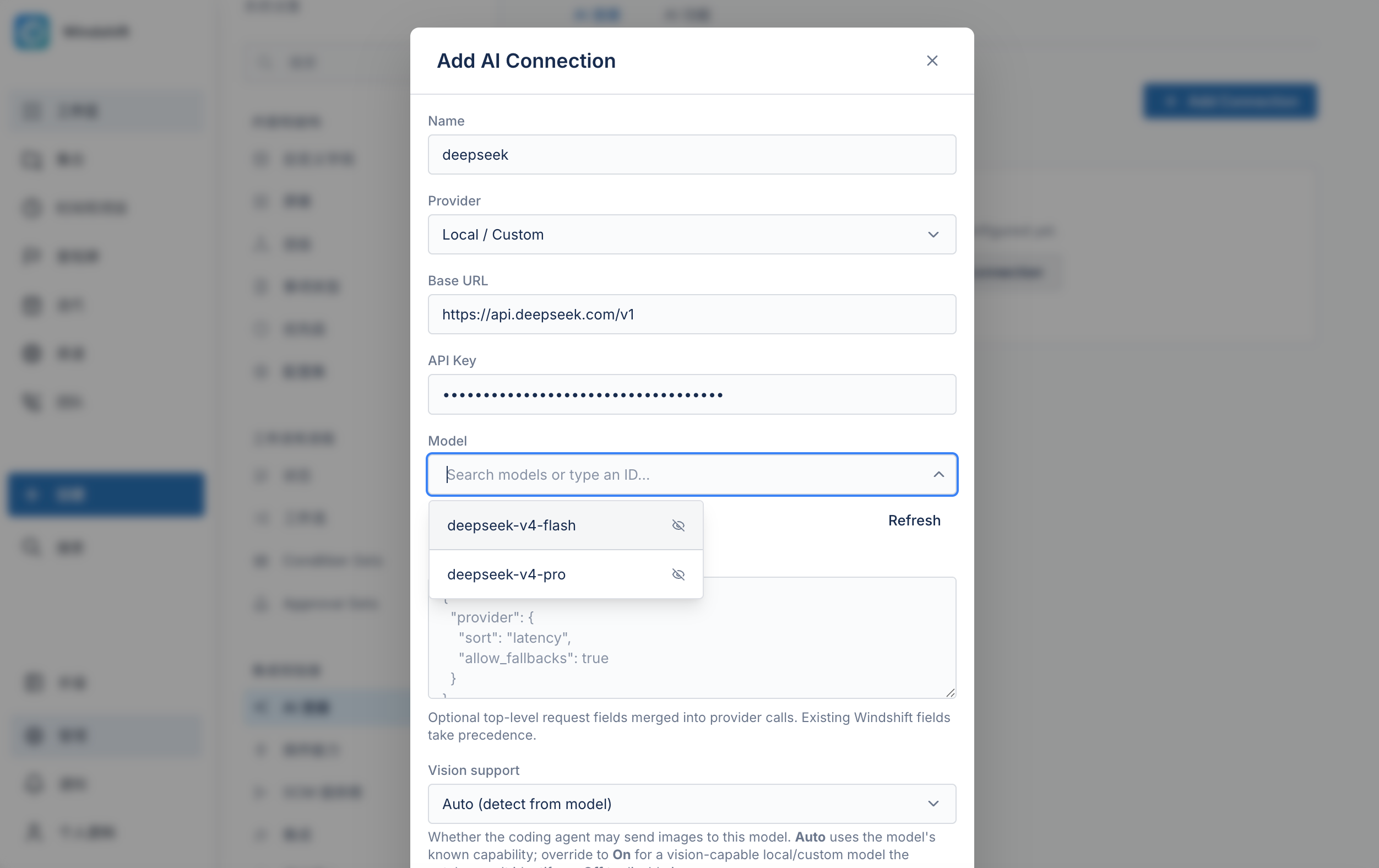1379x868 pixels.
Task: Open the Vision support dropdown
Action: [692, 804]
